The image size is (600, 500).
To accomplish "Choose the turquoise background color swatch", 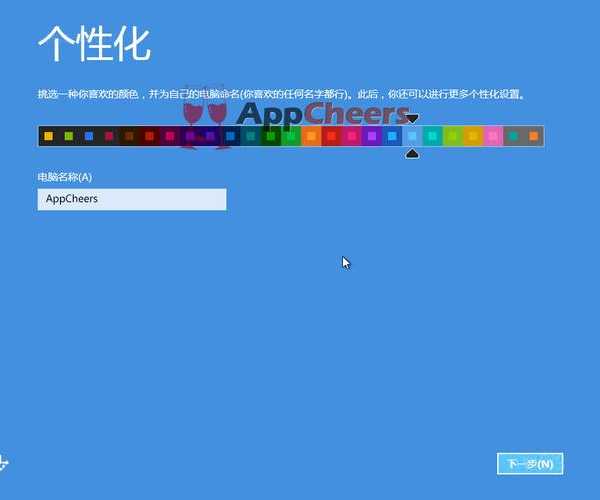I will point(432,136).
